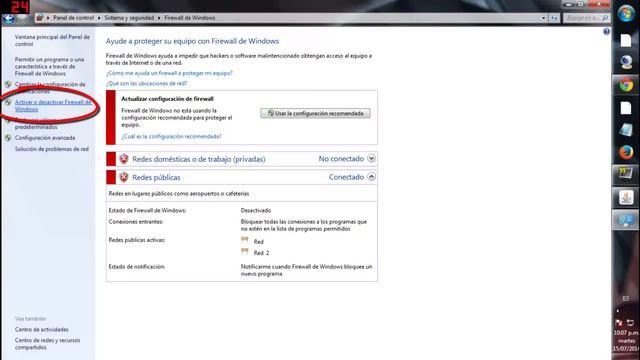The width and height of the screenshot is (640, 360).
Task: Open the Windows Start orb
Action: (x=626, y=13)
